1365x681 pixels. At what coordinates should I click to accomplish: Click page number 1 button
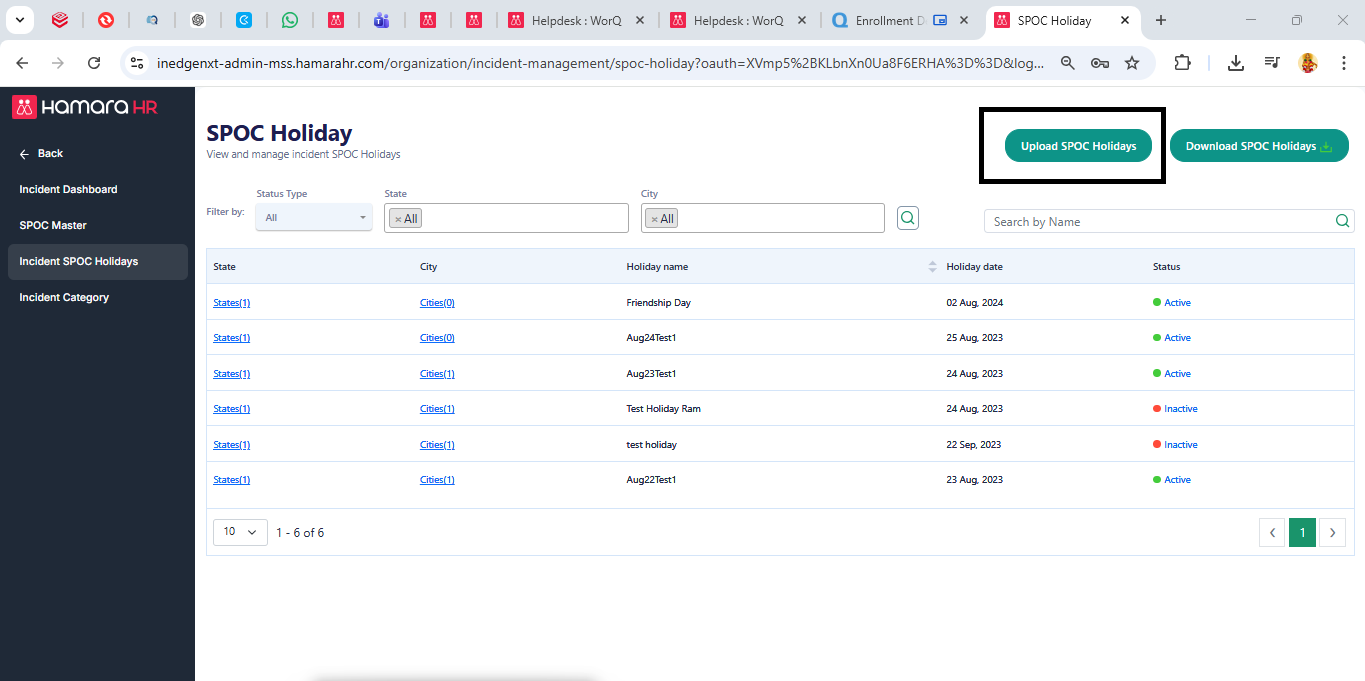1302,533
